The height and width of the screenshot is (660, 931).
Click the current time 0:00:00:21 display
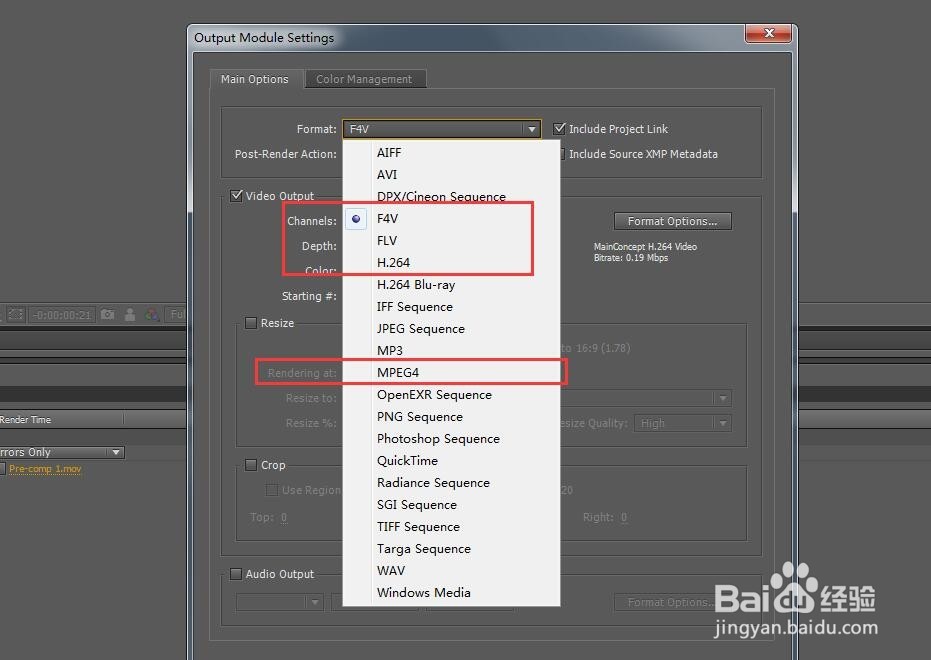coord(62,315)
